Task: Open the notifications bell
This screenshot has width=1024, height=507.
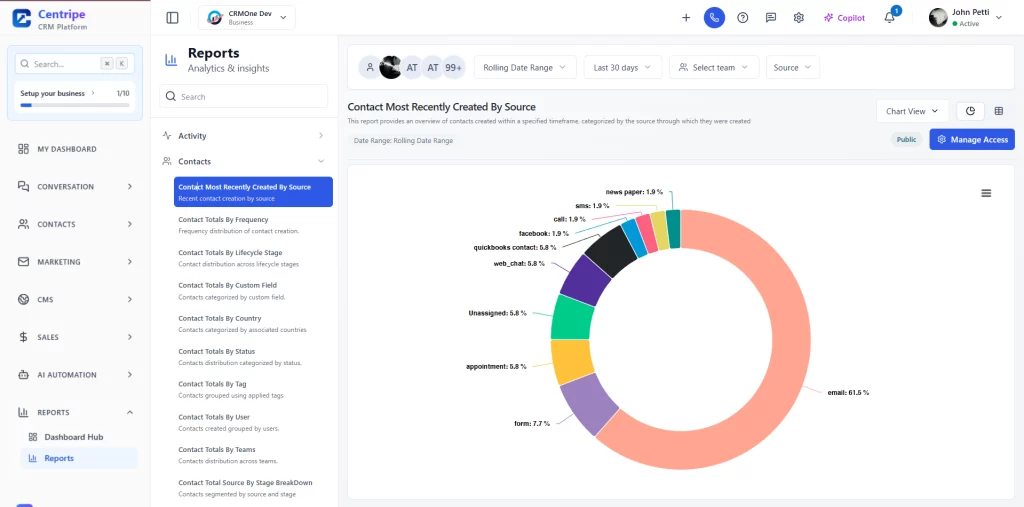Action: (x=889, y=18)
